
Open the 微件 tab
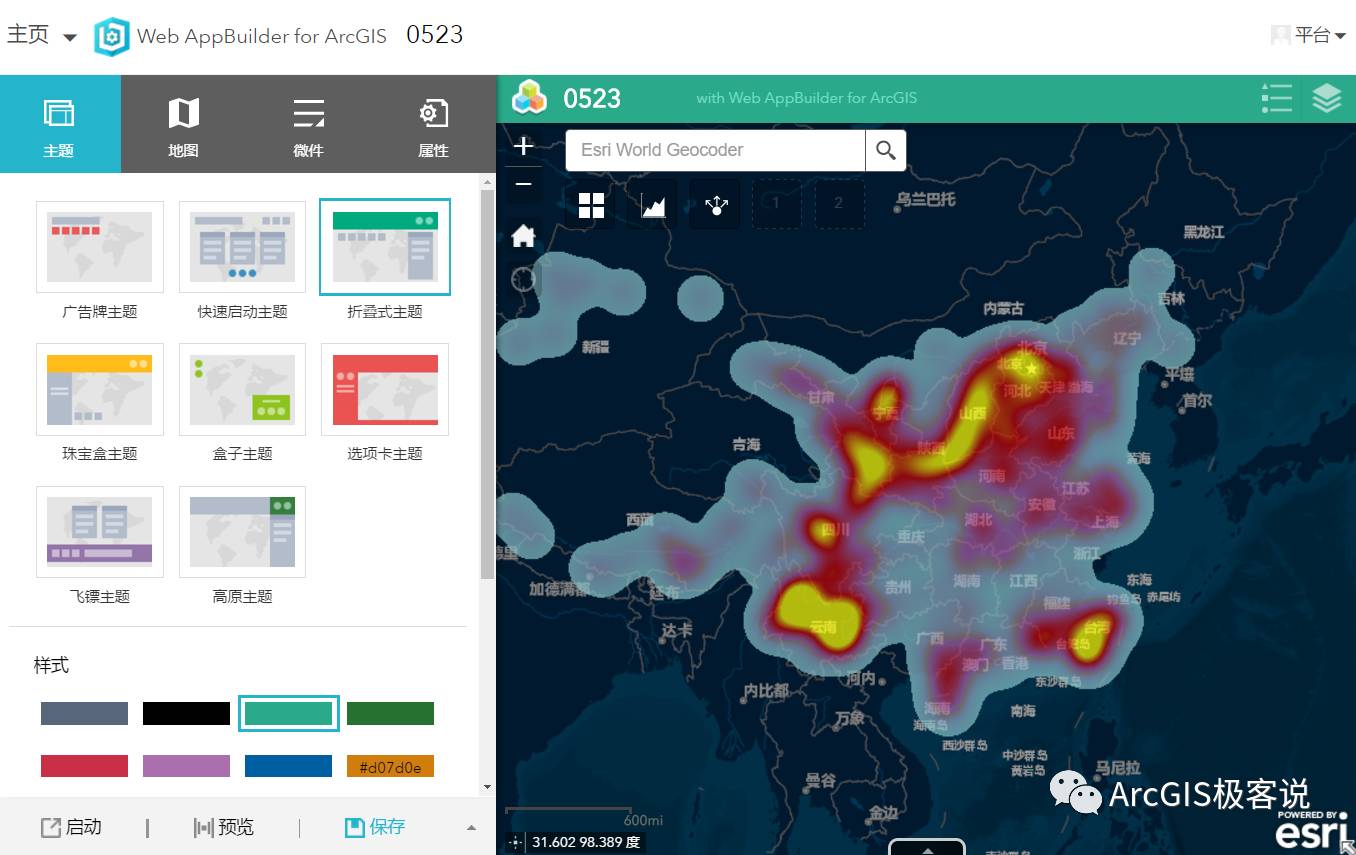308,125
